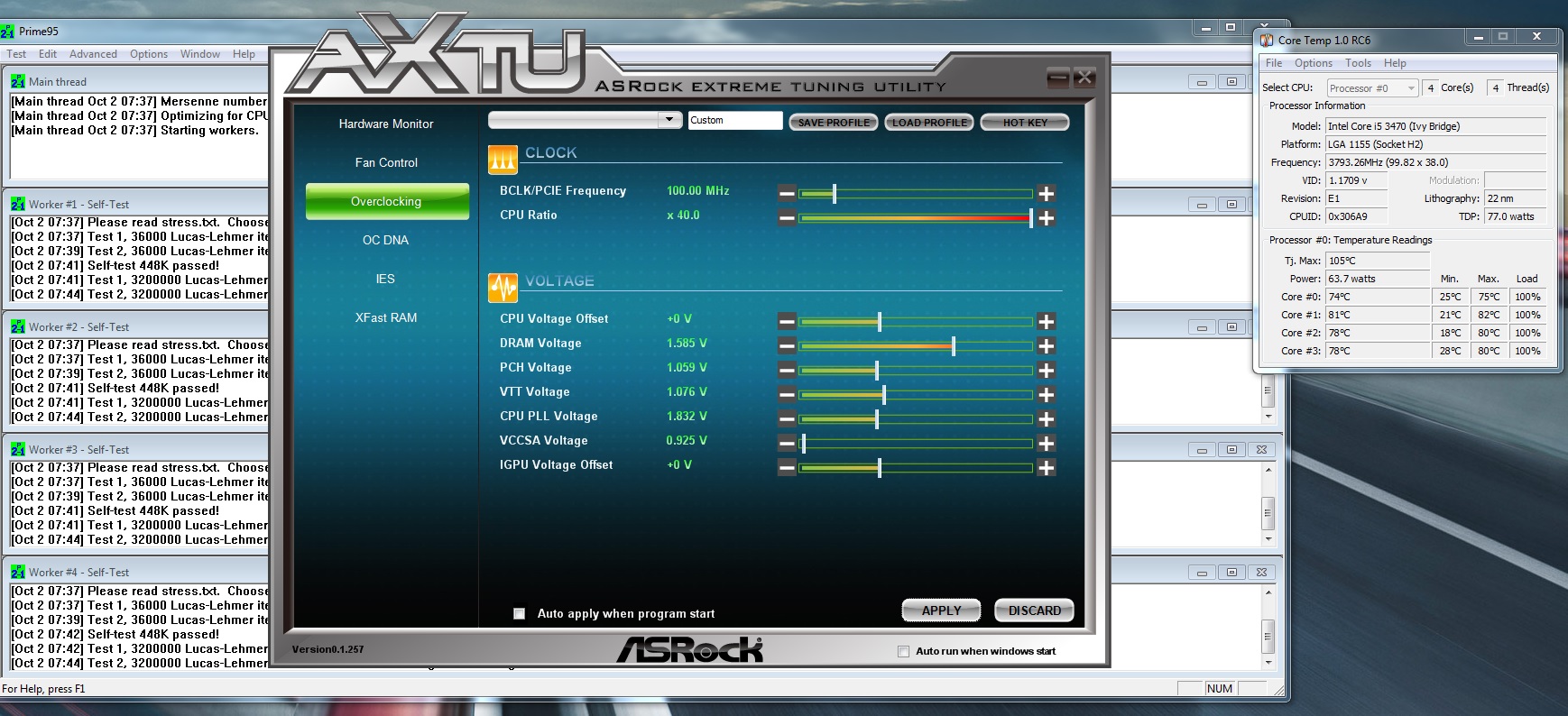Screen dimensions: 1568x716
Task: Open Prime95 Window menu
Action: (200, 54)
